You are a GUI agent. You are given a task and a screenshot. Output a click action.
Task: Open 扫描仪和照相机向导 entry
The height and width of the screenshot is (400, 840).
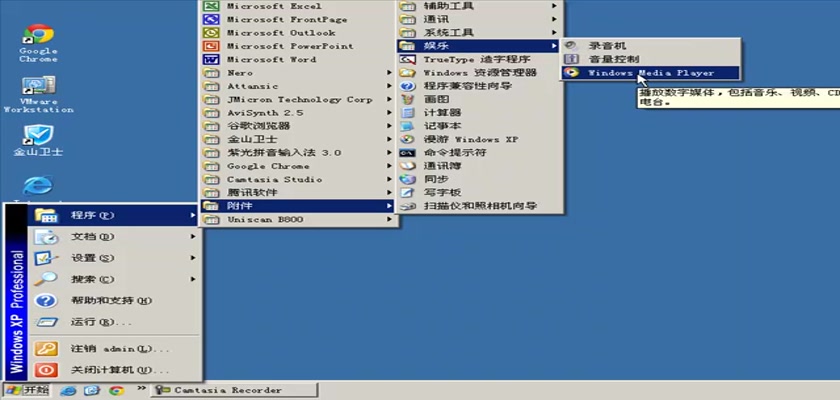point(479,206)
